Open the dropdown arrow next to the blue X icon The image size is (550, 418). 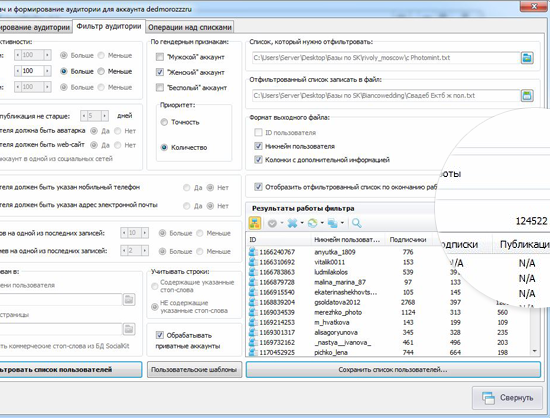(x=302, y=223)
